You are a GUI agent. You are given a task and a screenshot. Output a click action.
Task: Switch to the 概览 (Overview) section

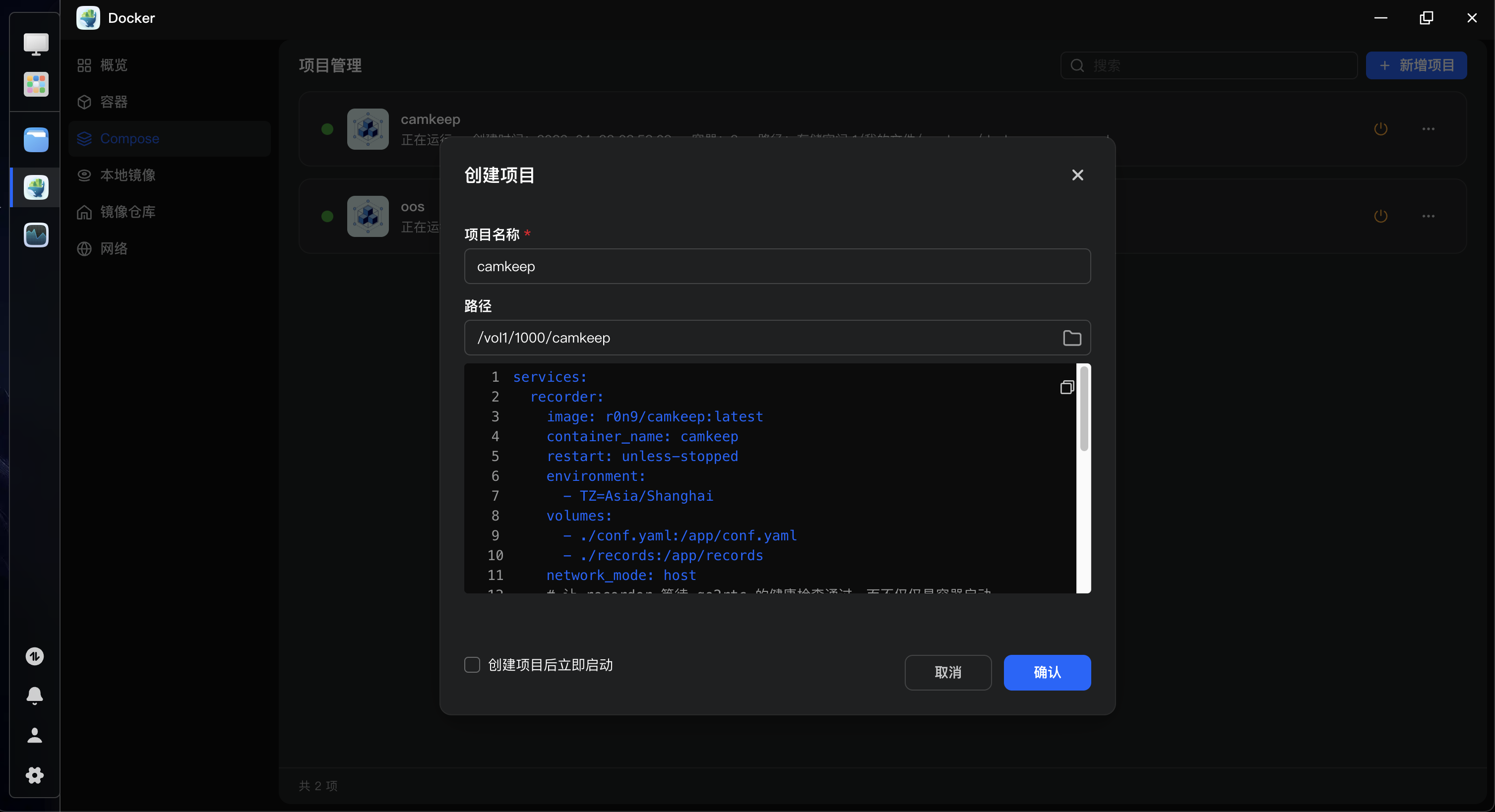[114, 64]
